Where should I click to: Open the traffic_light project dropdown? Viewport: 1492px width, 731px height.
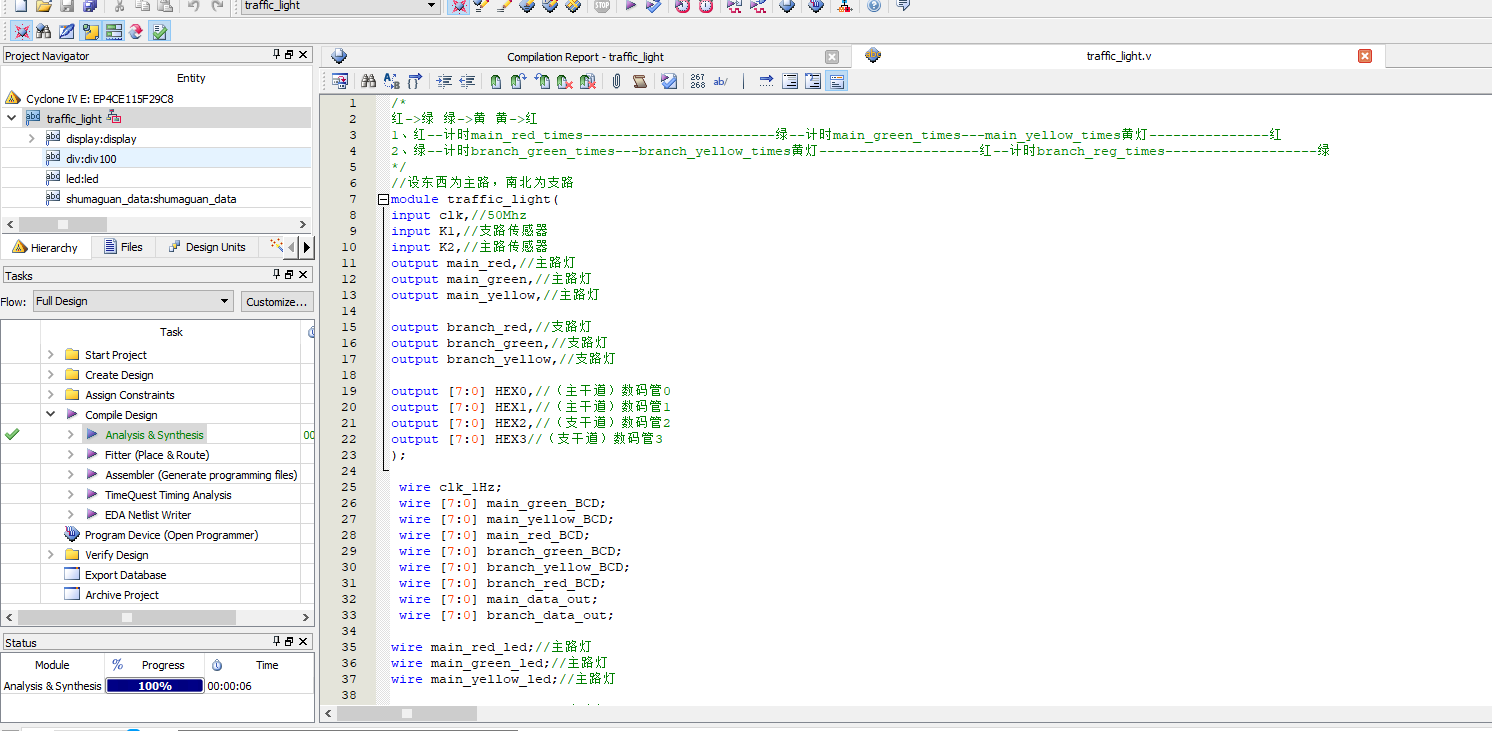click(432, 6)
